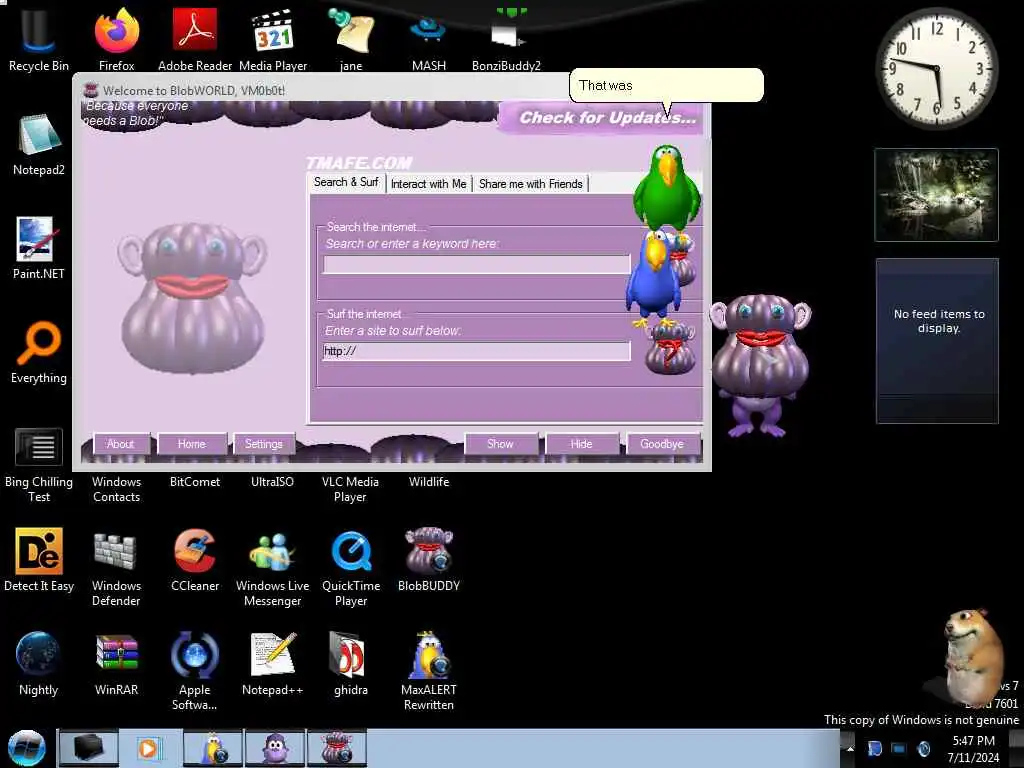Show hidden system tray icons
Image resolution: width=1024 pixels, height=768 pixels.
tap(850, 748)
